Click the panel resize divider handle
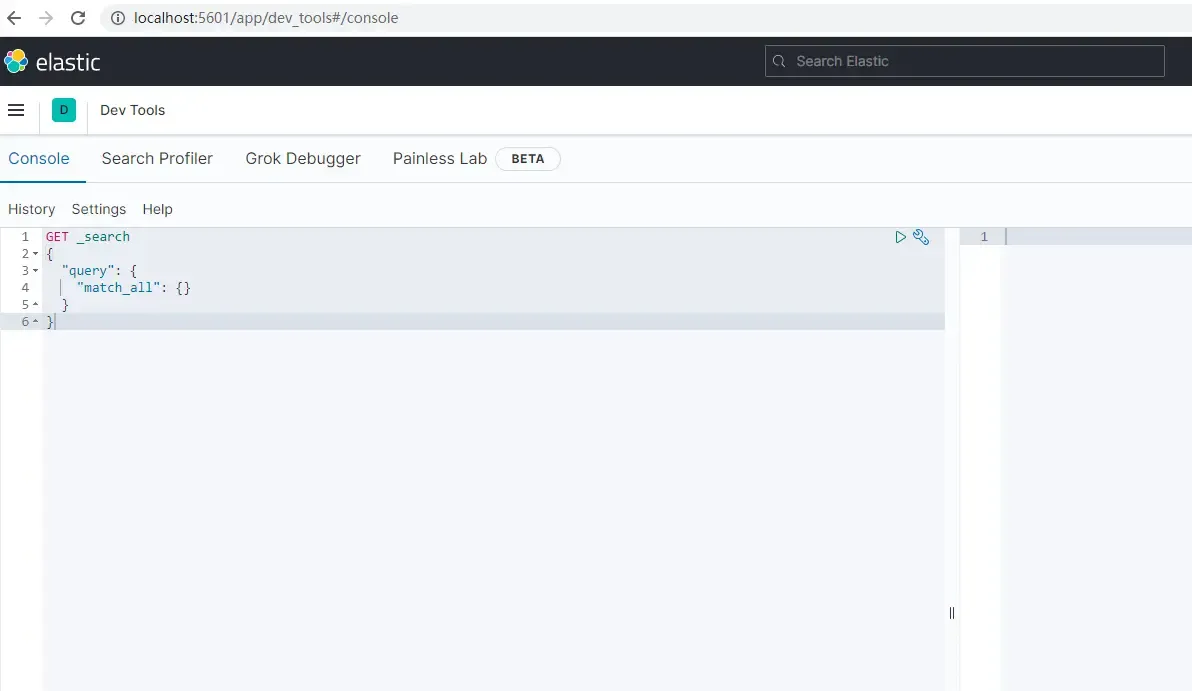The height and width of the screenshot is (691, 1192). coord(952,613)
